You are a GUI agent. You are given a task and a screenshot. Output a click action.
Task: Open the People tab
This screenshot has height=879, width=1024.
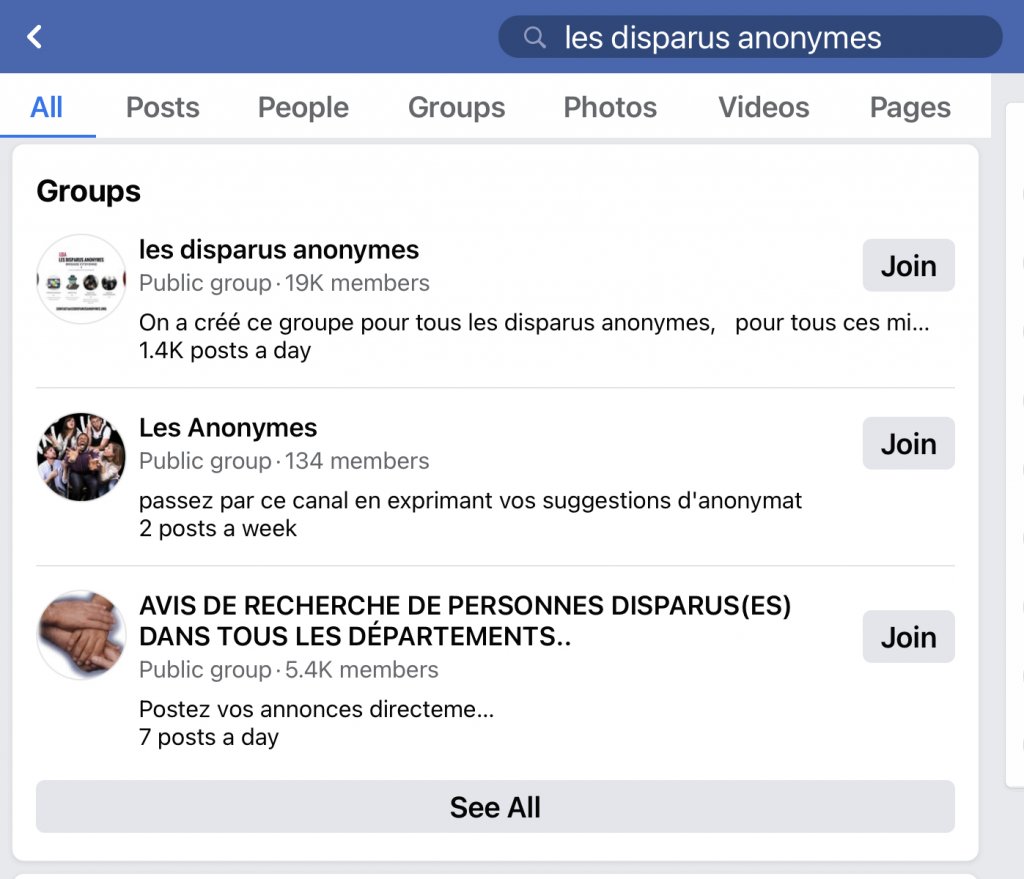point(303,107)
